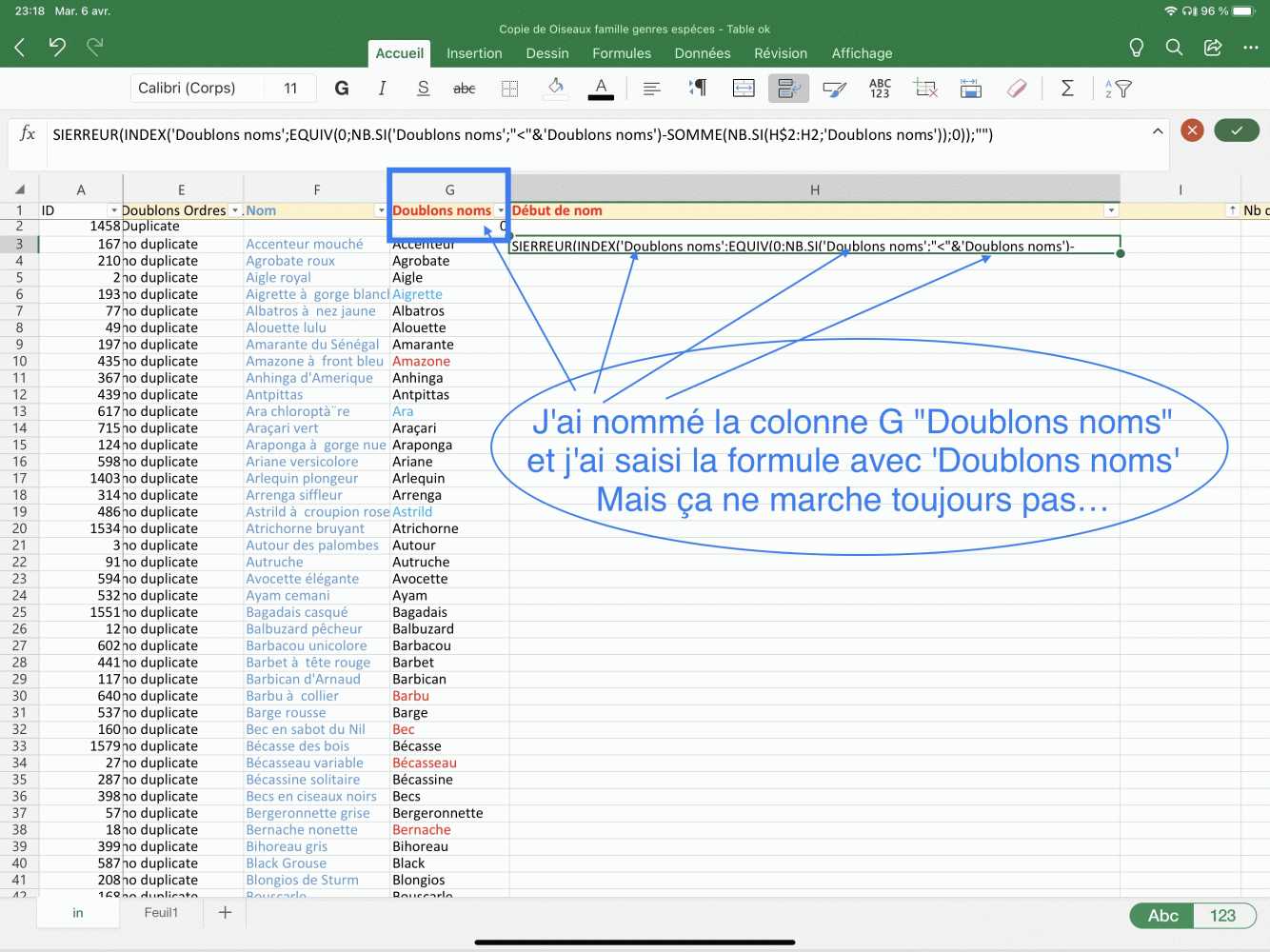The width and height of the screenshot is (1270, 952).
Task: Tap the undo arrow icon
Action: (57, 47)
